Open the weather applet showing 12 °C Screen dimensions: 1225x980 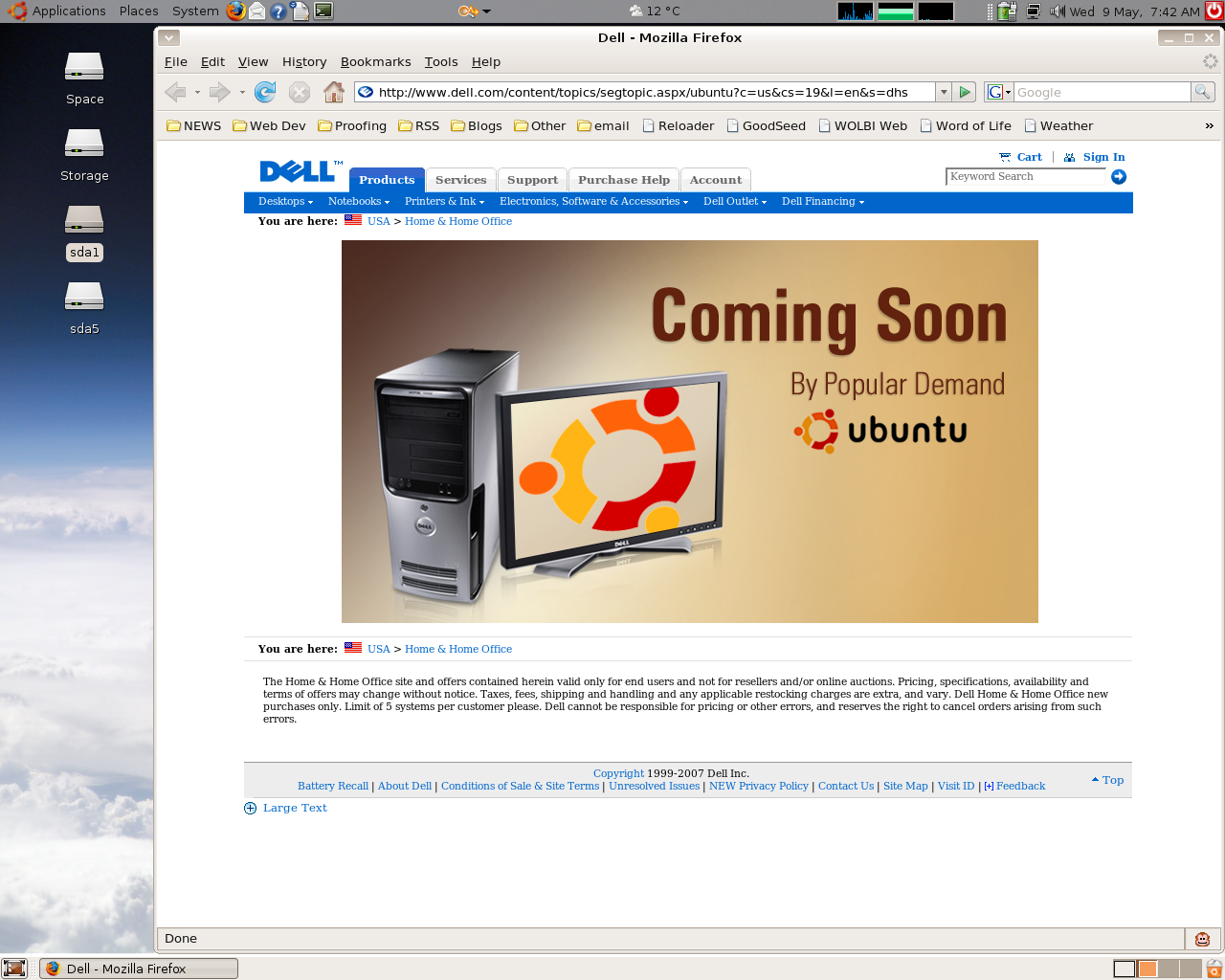(x=655, y=11)
